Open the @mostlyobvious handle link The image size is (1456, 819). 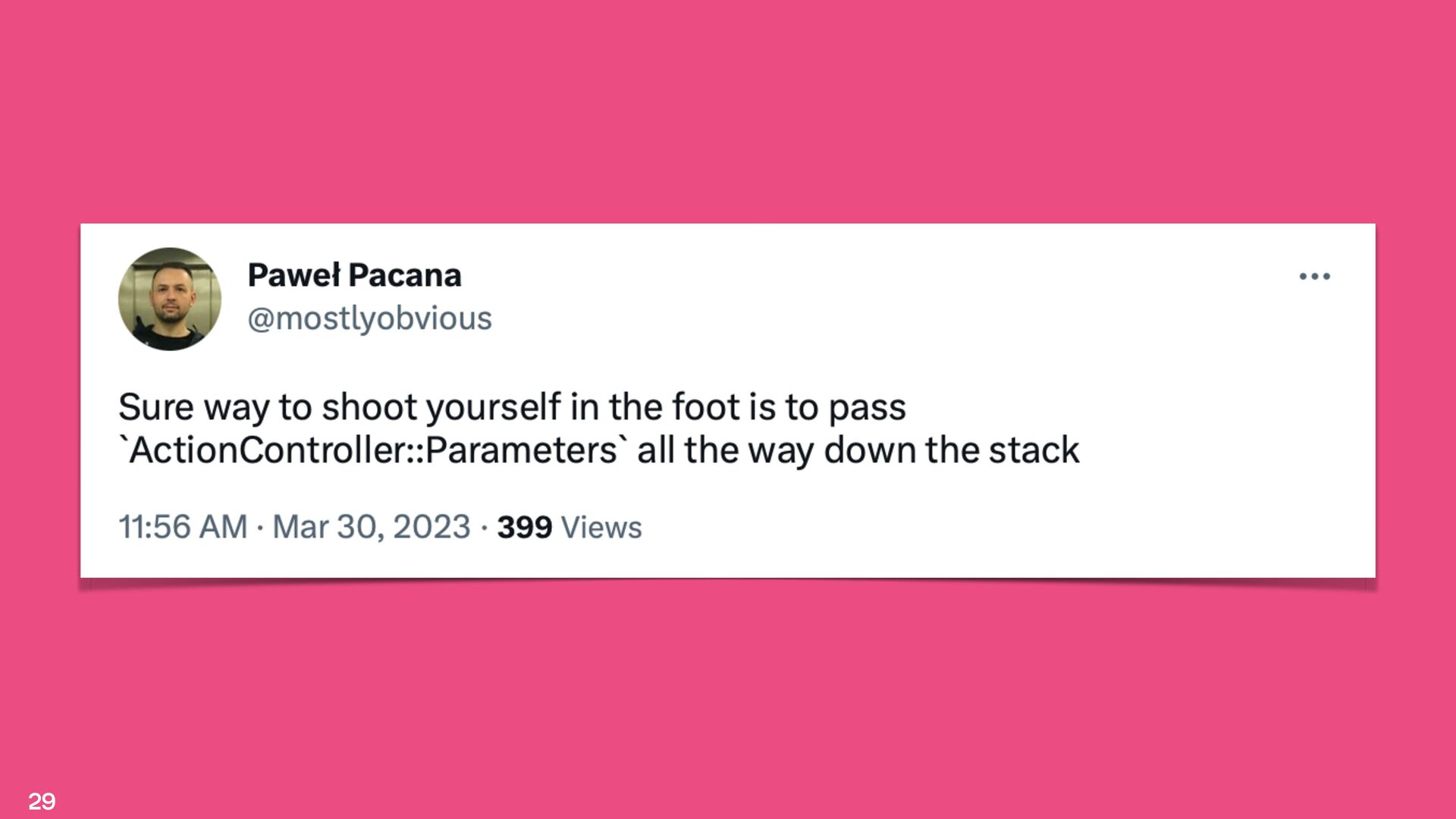coord(370,318)
